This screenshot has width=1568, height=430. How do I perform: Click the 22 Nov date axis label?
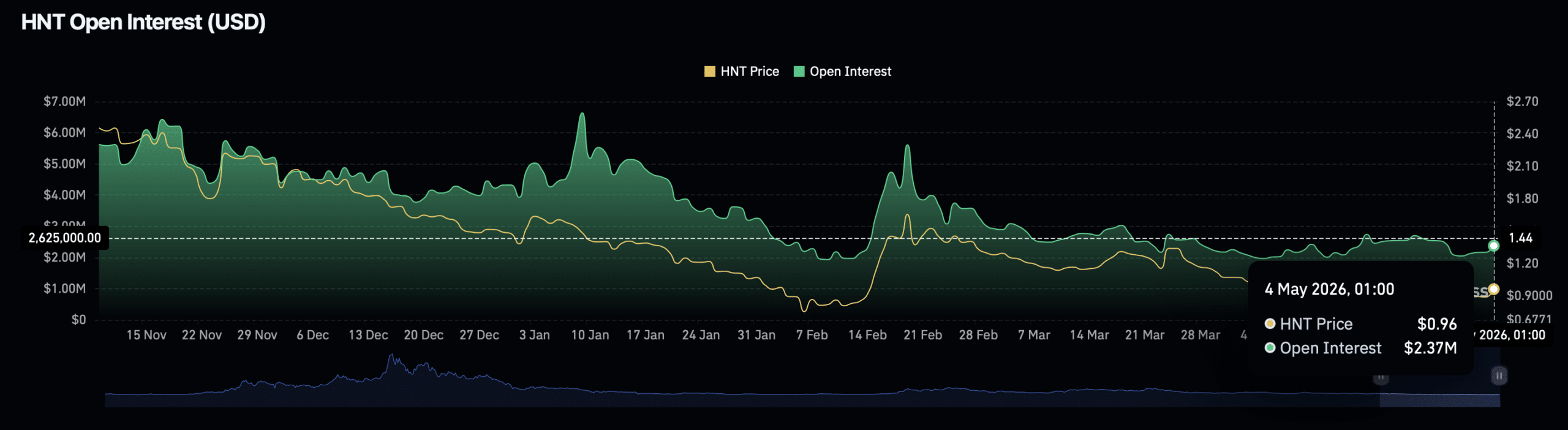pos(202,335)
